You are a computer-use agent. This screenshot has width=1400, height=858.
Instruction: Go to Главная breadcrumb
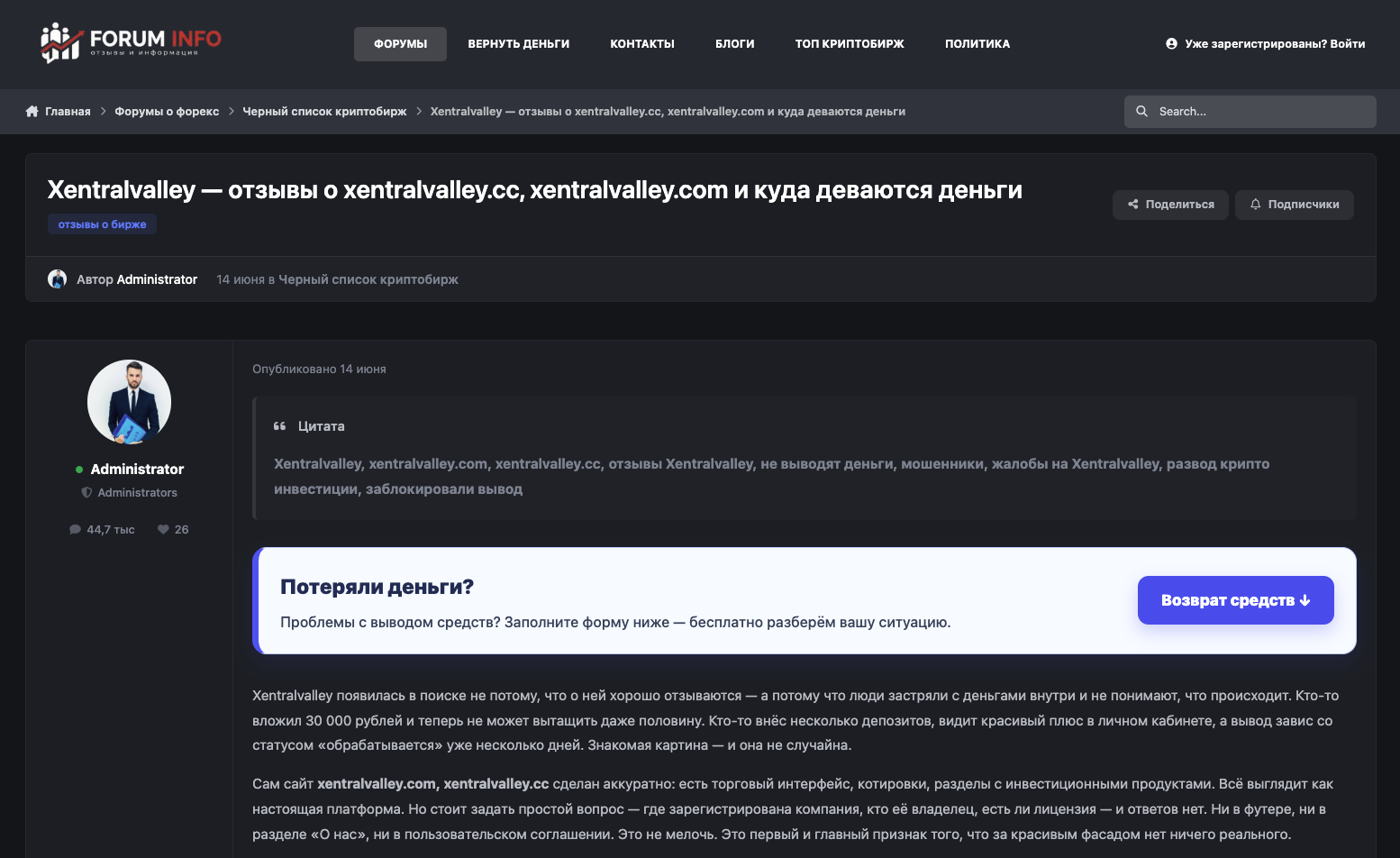[68, 112]
